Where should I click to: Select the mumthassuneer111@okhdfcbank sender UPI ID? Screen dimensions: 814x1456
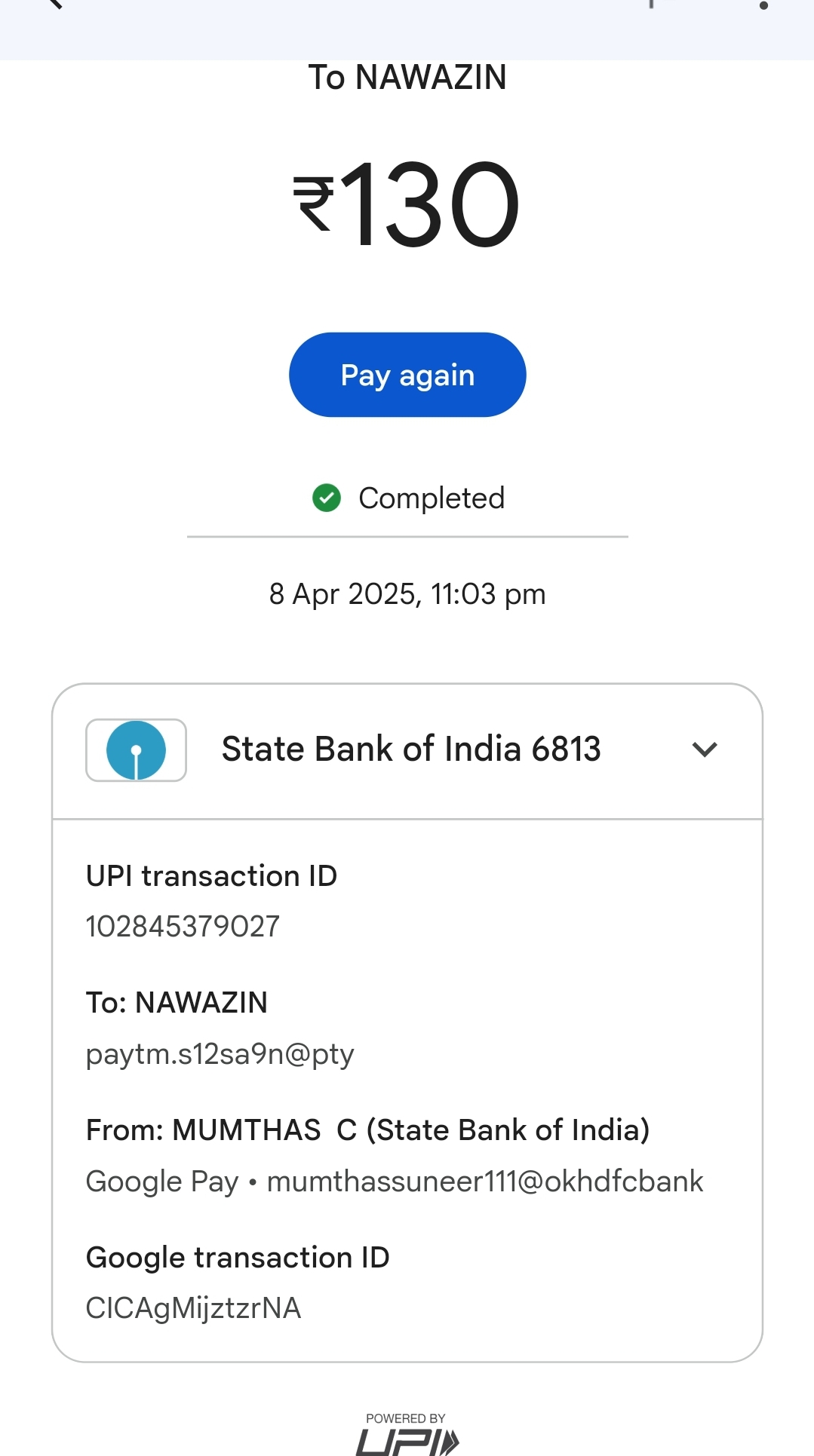[x=485, y=1182]
